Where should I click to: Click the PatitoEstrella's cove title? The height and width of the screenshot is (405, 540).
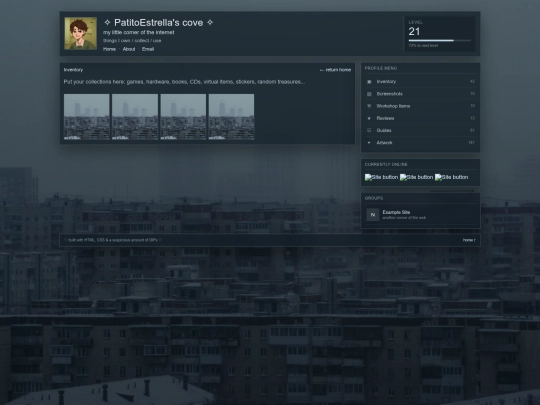tap(158, 23)
